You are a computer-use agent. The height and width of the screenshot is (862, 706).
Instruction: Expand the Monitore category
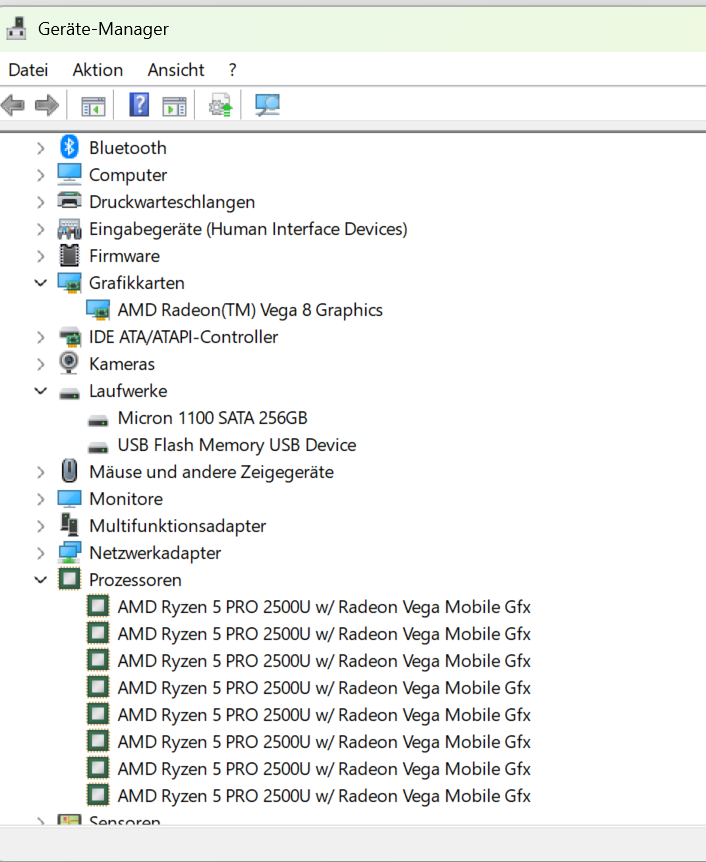click(x=40, y=499)
